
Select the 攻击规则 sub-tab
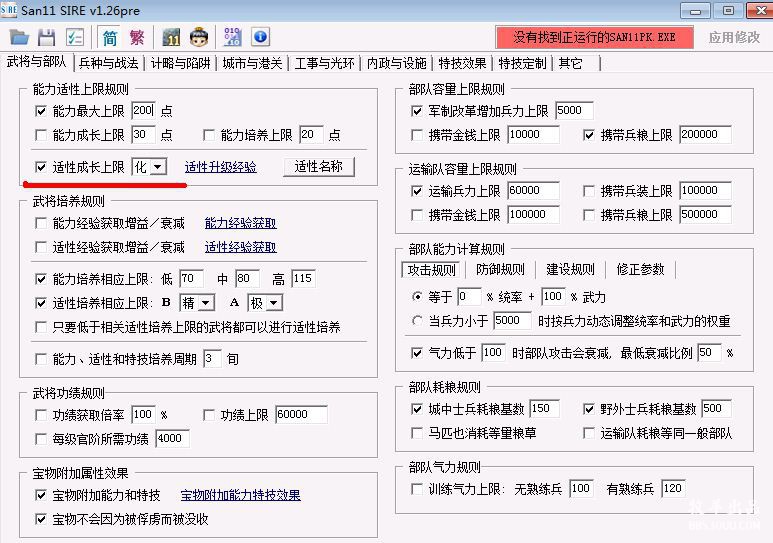431,269
